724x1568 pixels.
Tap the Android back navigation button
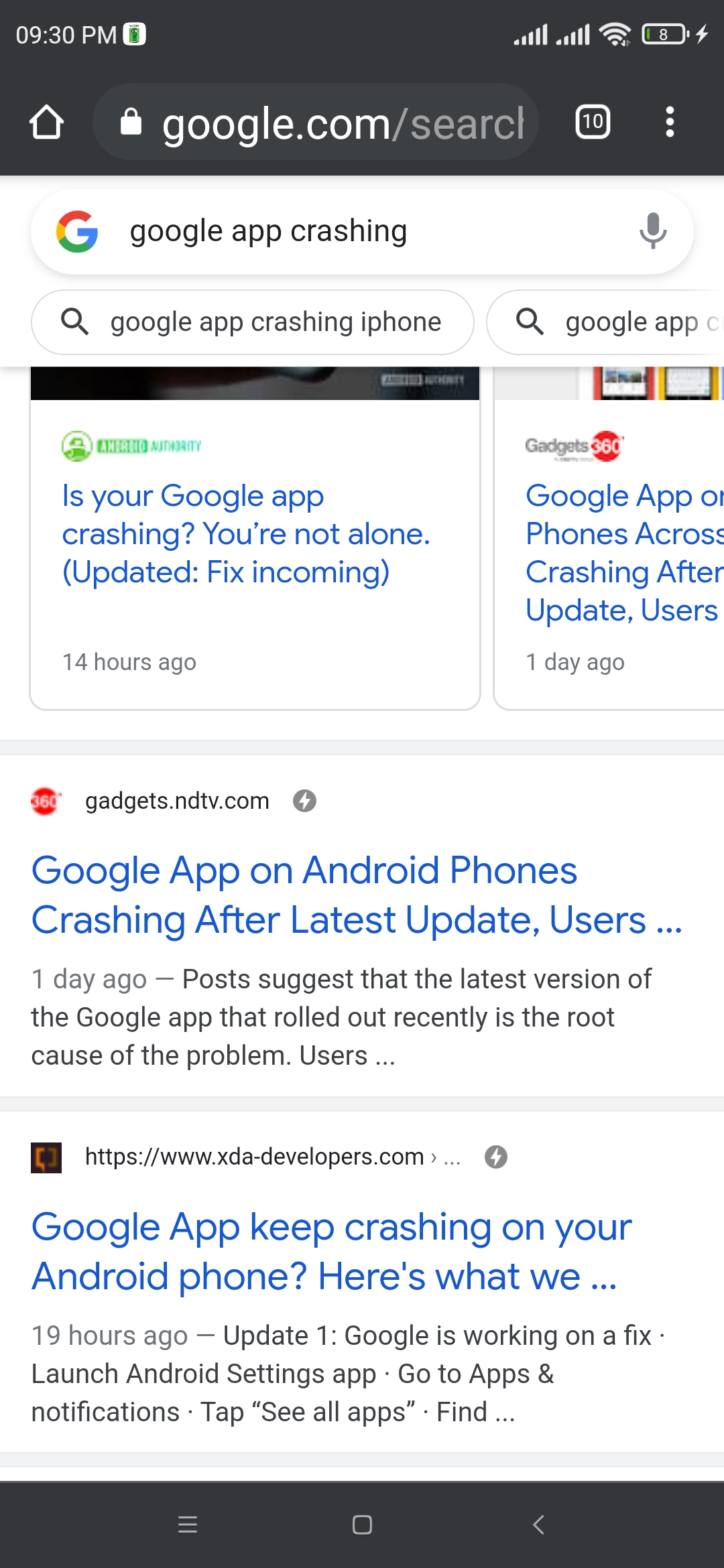coord(538,1525)
